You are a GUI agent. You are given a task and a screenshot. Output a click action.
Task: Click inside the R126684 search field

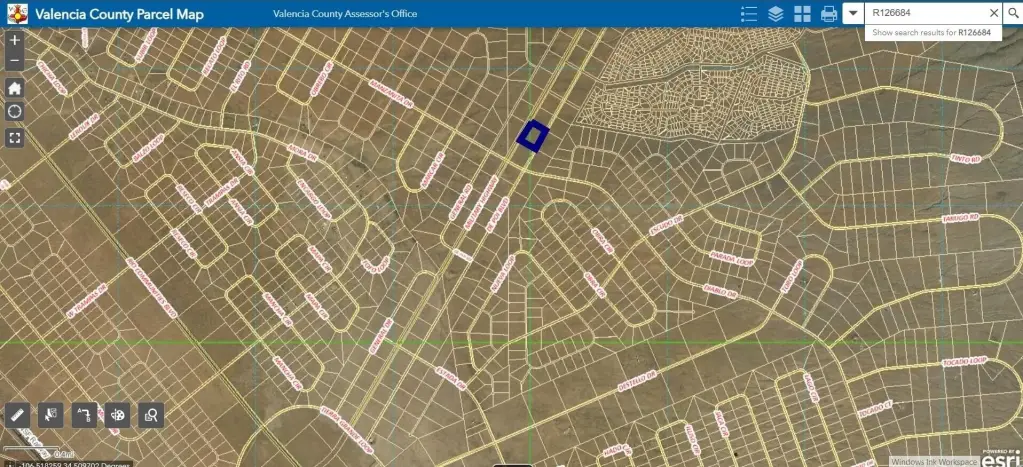[925, 14]
